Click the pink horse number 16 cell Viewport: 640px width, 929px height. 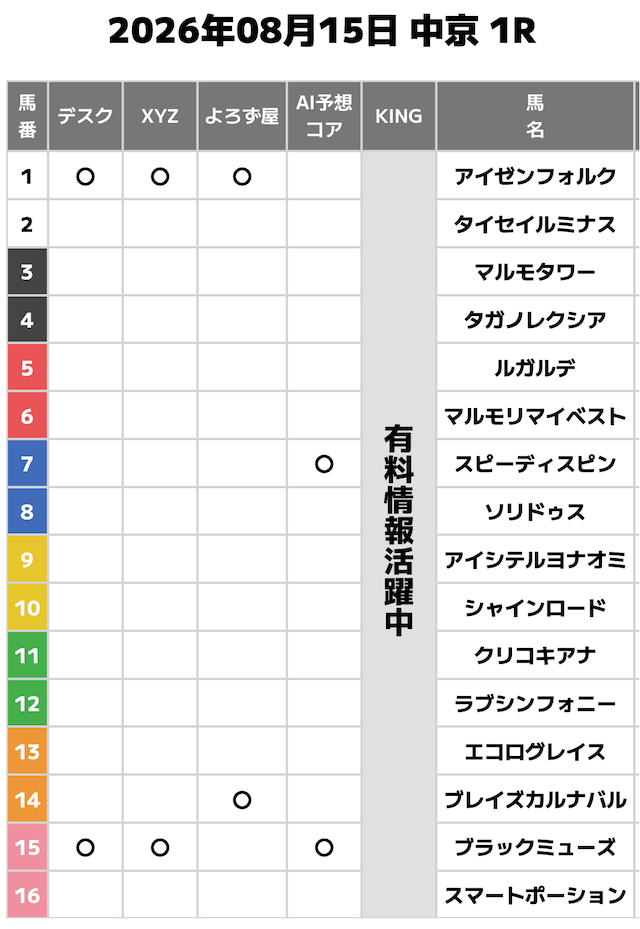27,895
